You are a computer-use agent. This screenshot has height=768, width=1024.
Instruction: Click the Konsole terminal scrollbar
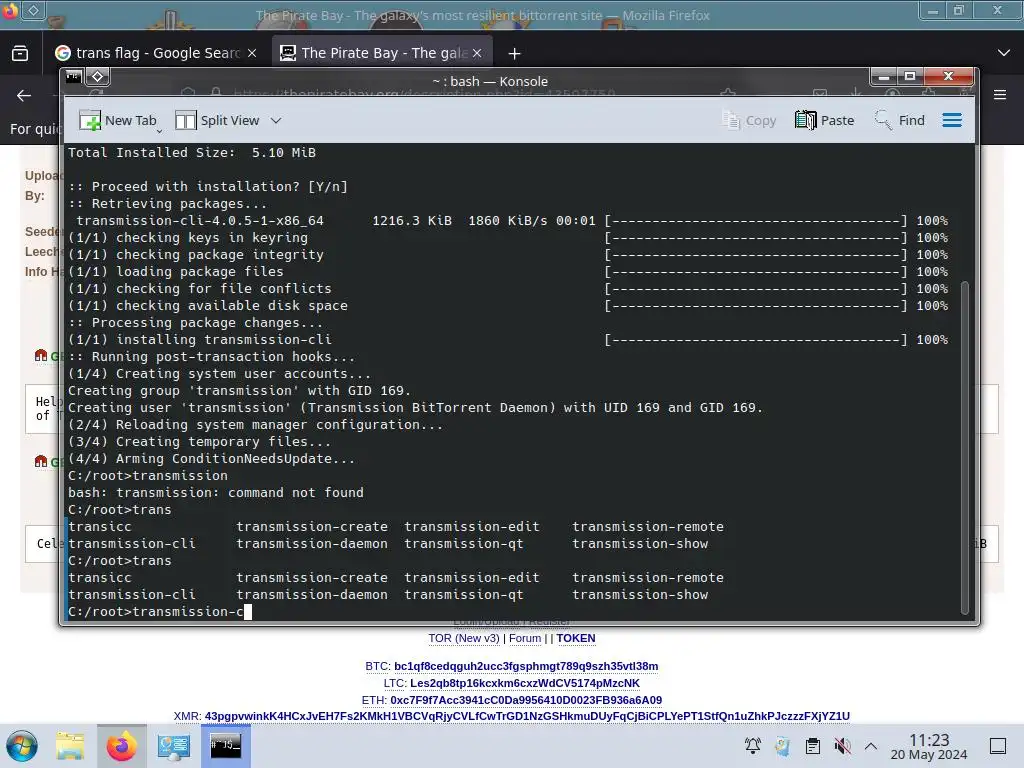tap(965, 447)
